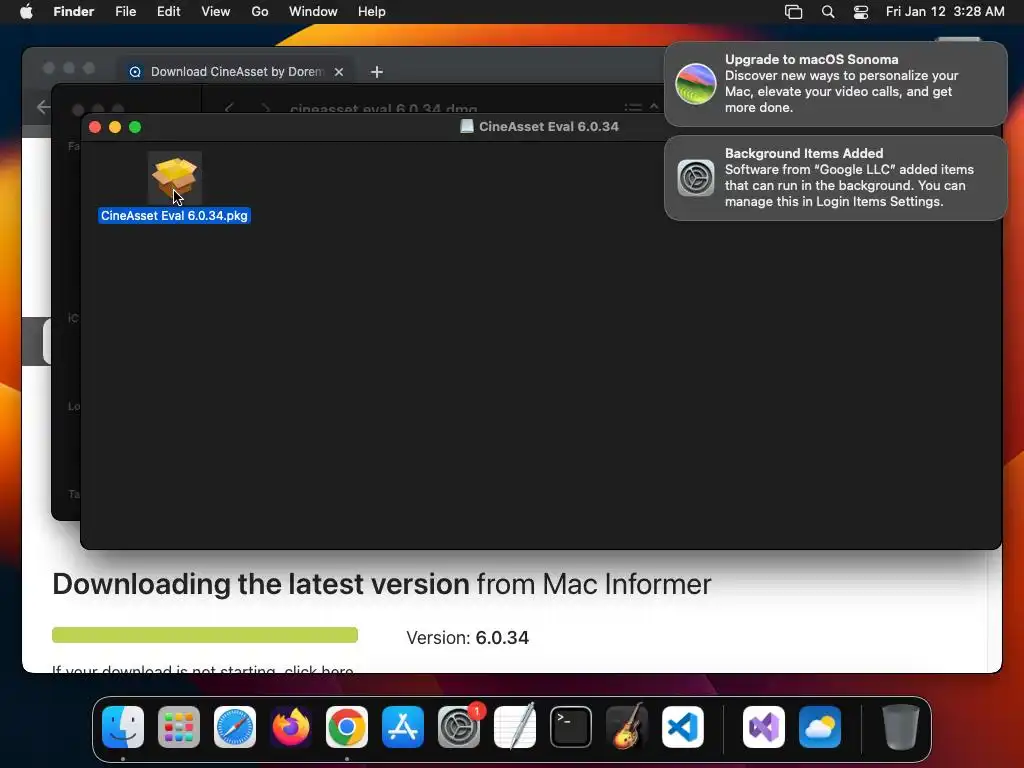Viewport: 1024px width, 768px height.
Task: Open the View menu
Action: [216, 12]
